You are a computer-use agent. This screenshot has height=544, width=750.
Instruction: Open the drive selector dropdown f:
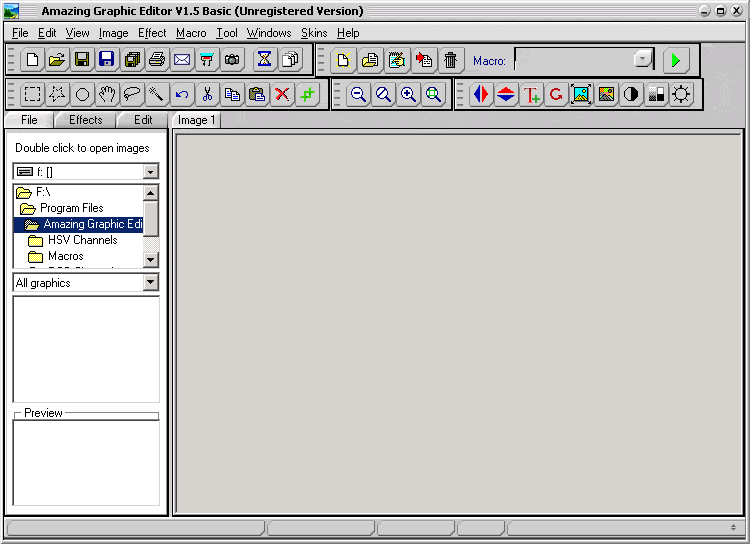151,172
